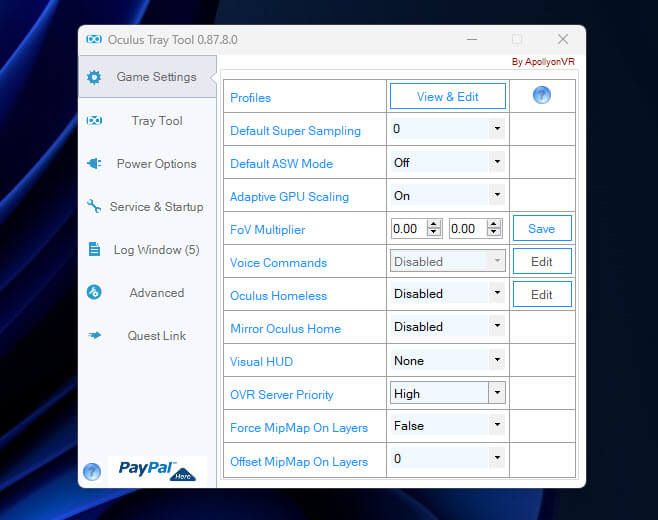Screen dimensions: 658x520
Task: Decrease the first FoV Multiplier value
Action: click(x=434, y=233)
